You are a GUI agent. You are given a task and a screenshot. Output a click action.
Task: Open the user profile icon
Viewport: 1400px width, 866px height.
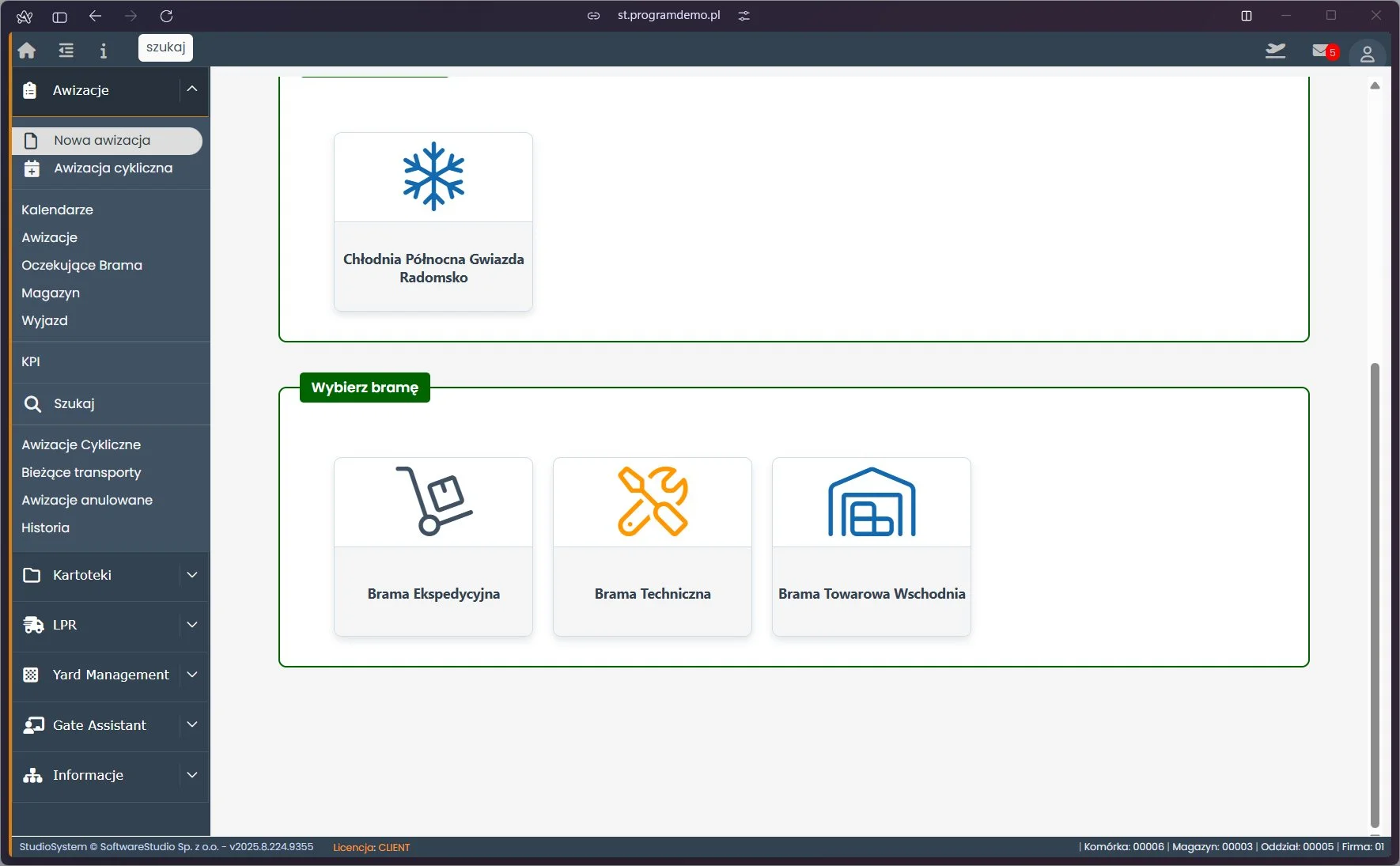(1367, 55)
